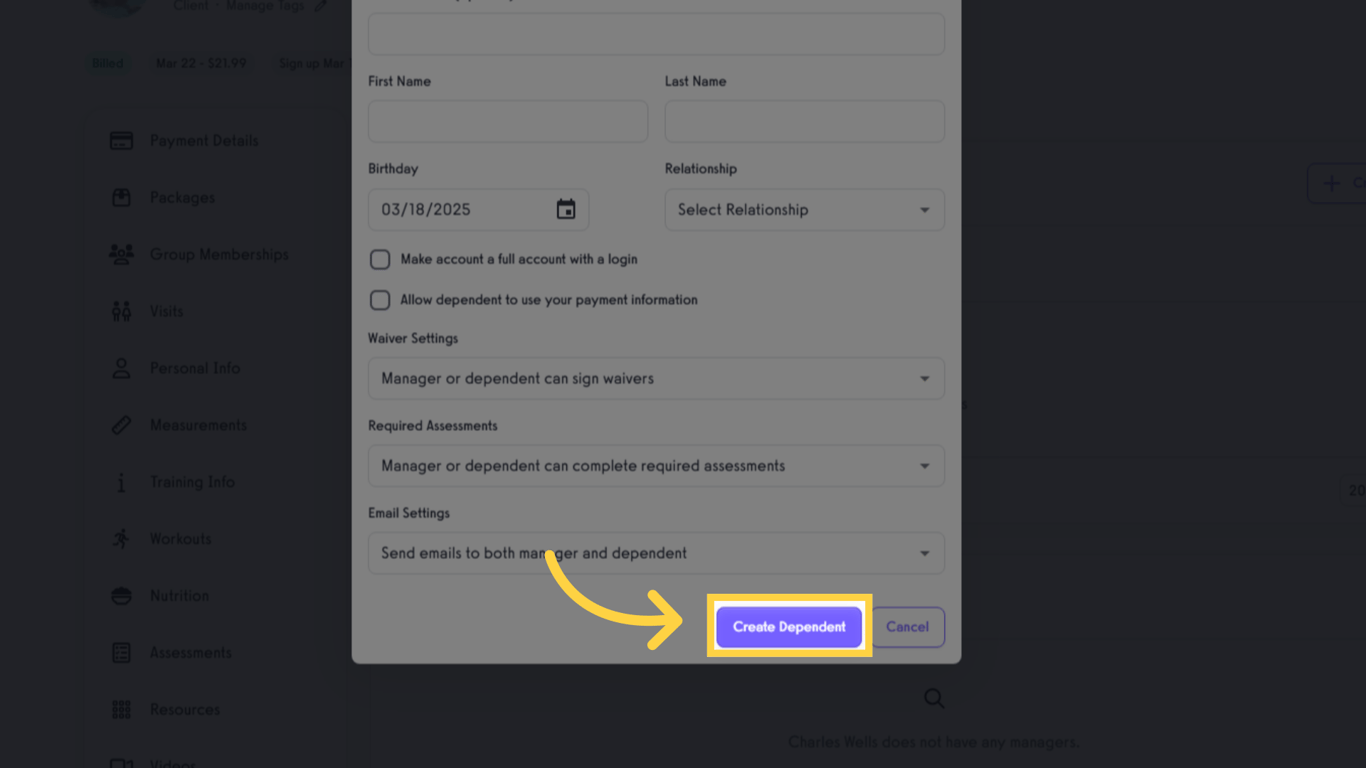Open the Birthday calendar picker icon
Viewport: 1366px width, 768px height.
point(567,209)
